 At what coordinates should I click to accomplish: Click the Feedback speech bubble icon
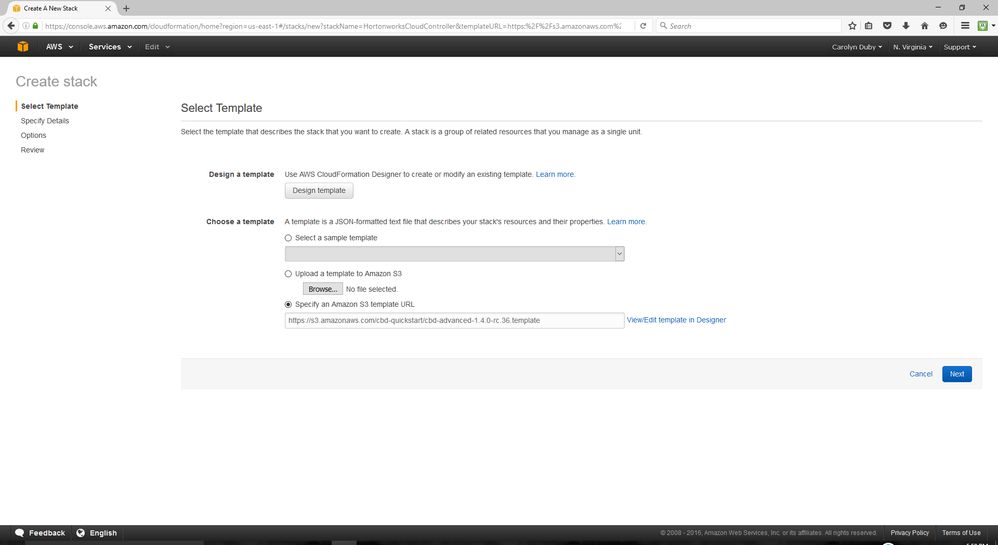click(20, 533)
